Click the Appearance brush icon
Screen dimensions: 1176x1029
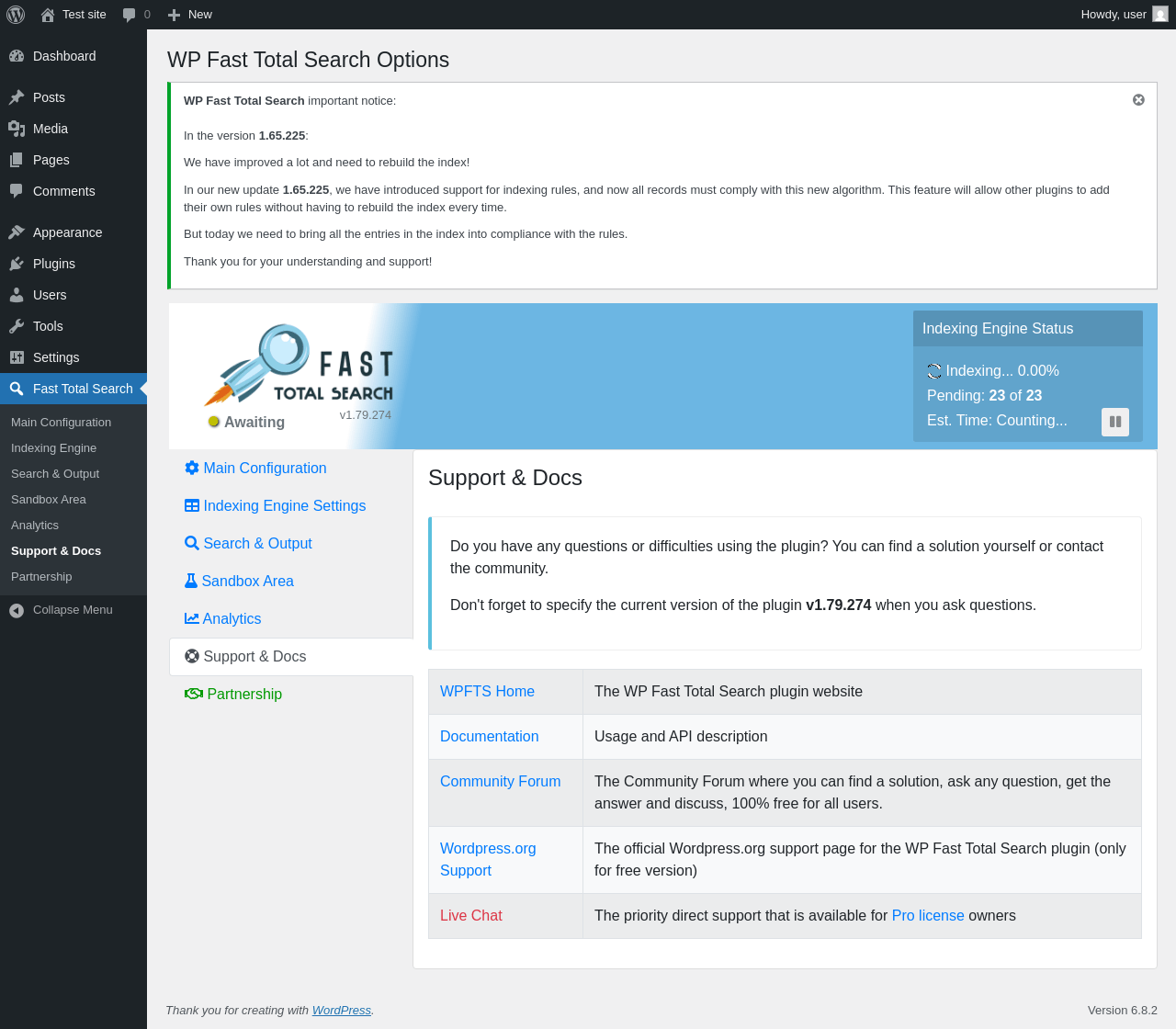click(17, 232)
